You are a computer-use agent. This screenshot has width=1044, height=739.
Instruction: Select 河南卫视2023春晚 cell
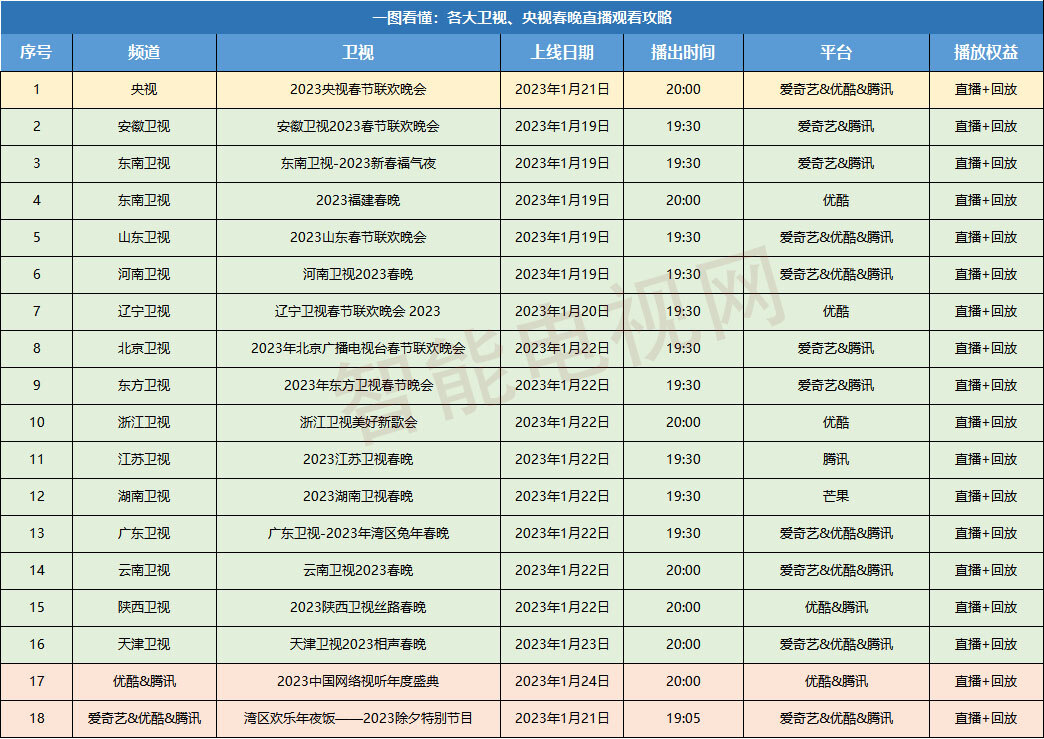pyautogui.click(x=358, y=274)
